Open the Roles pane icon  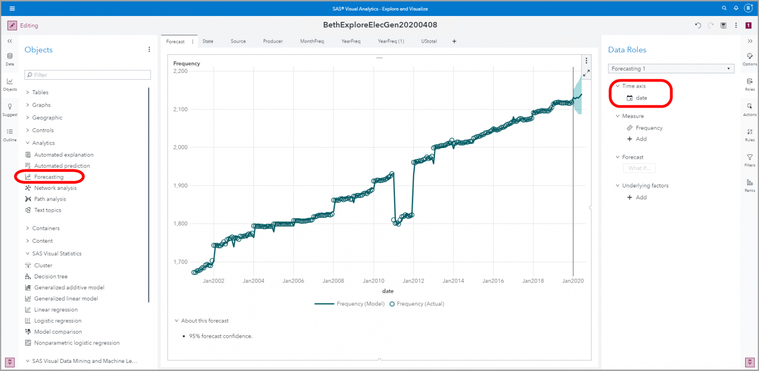750,84
